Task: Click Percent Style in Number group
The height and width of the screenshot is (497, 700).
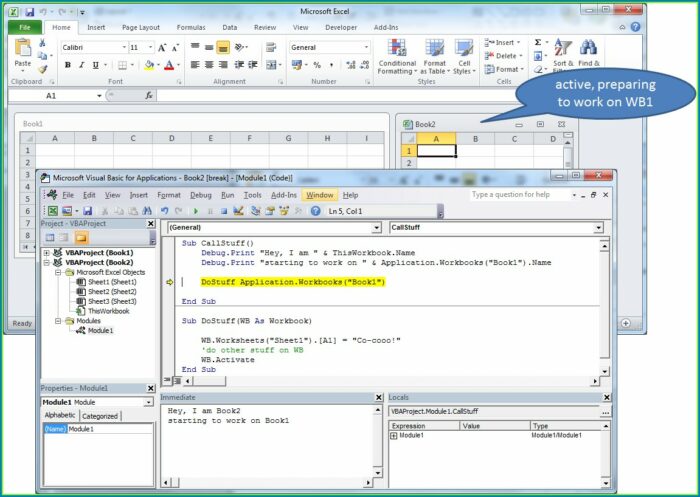Action: (317, 65)
